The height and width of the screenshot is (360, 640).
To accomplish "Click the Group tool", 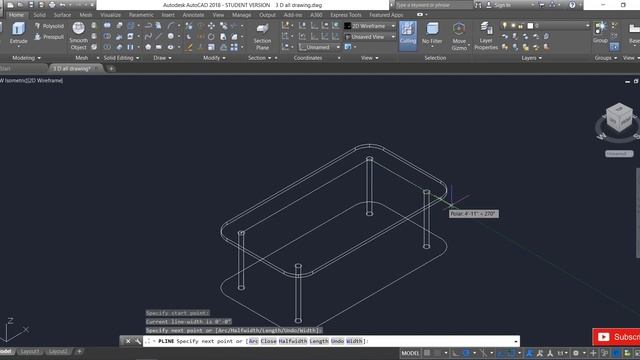I will 600,33.
